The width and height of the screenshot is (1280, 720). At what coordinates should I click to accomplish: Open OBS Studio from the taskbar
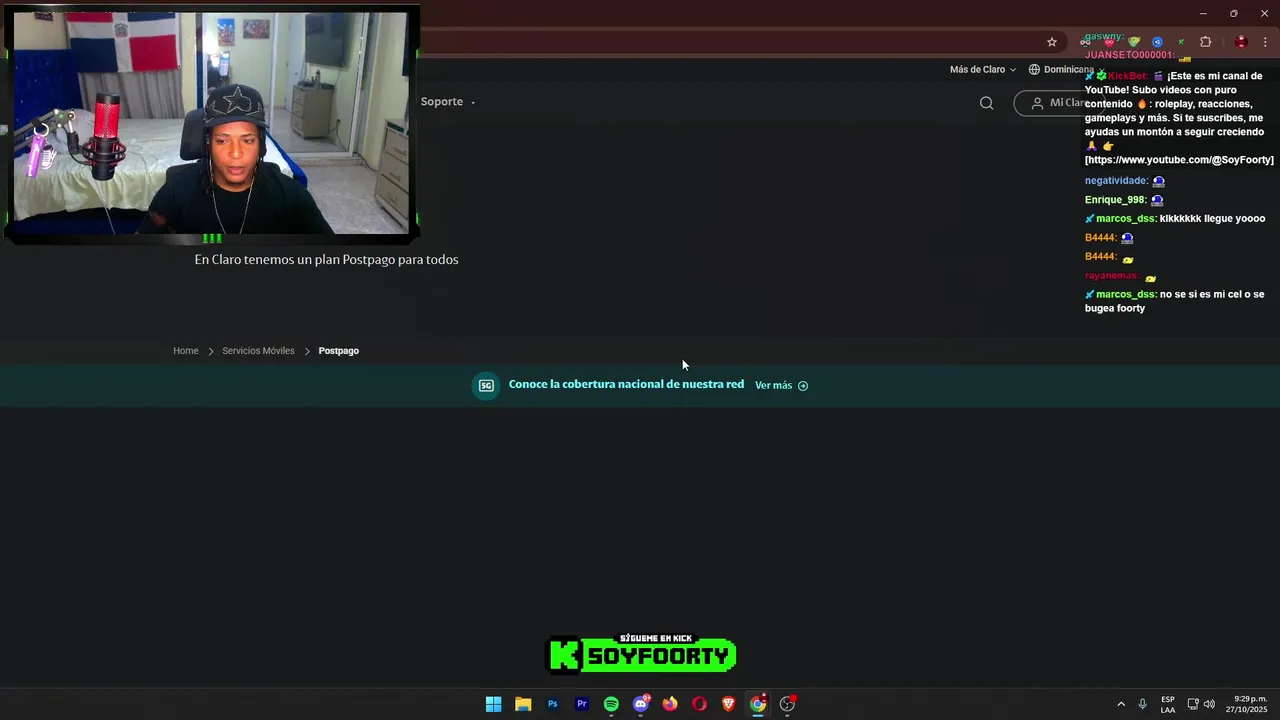pyautogui.click(x=787, y=704)
